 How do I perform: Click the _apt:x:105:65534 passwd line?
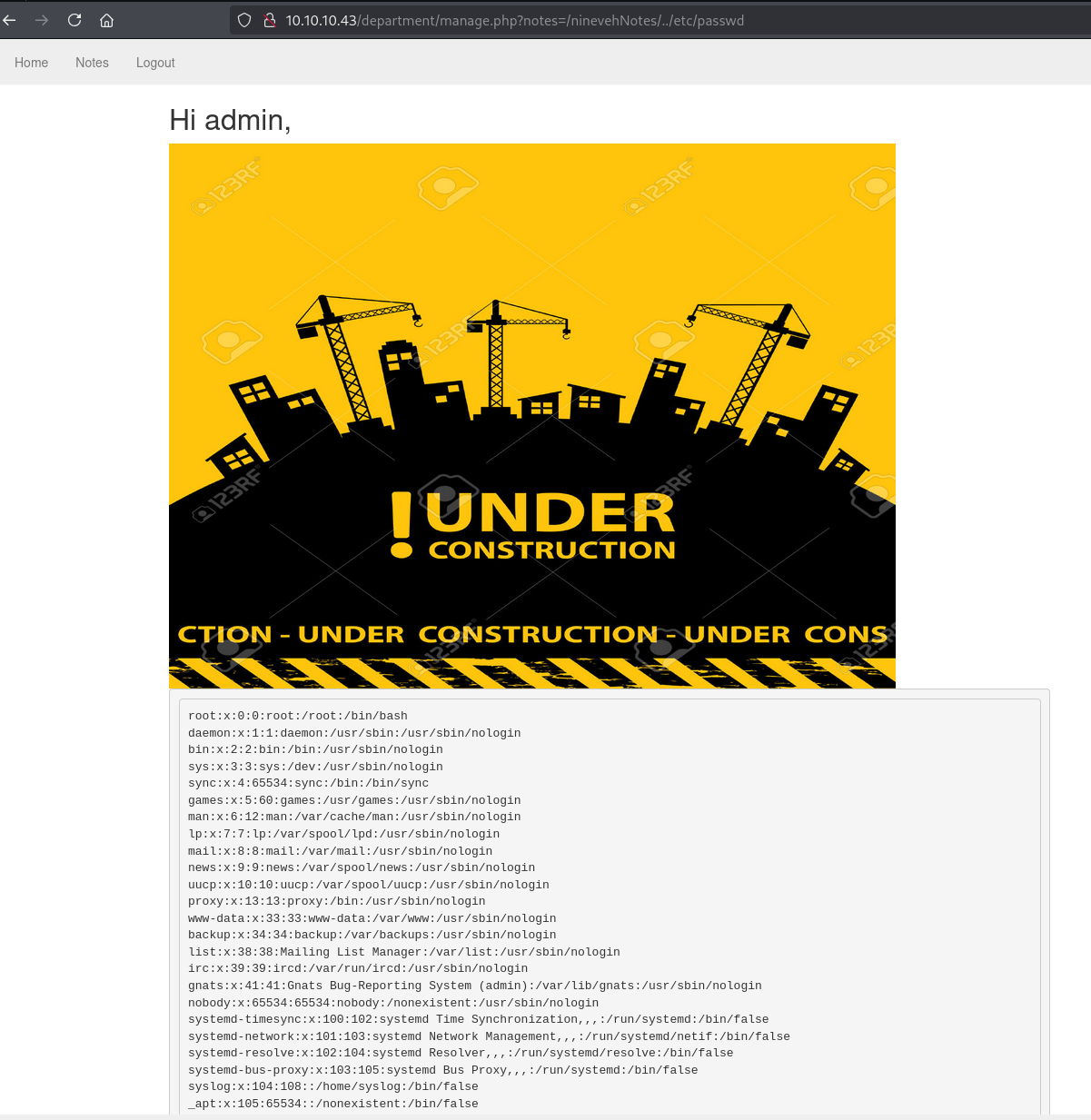tap(333, 1104)
